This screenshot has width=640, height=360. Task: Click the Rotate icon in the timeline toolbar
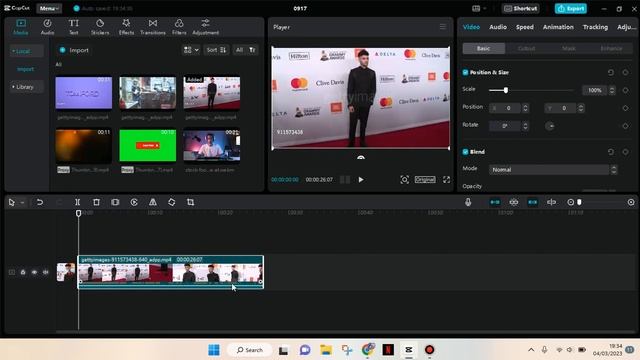(x=171, y=202)
